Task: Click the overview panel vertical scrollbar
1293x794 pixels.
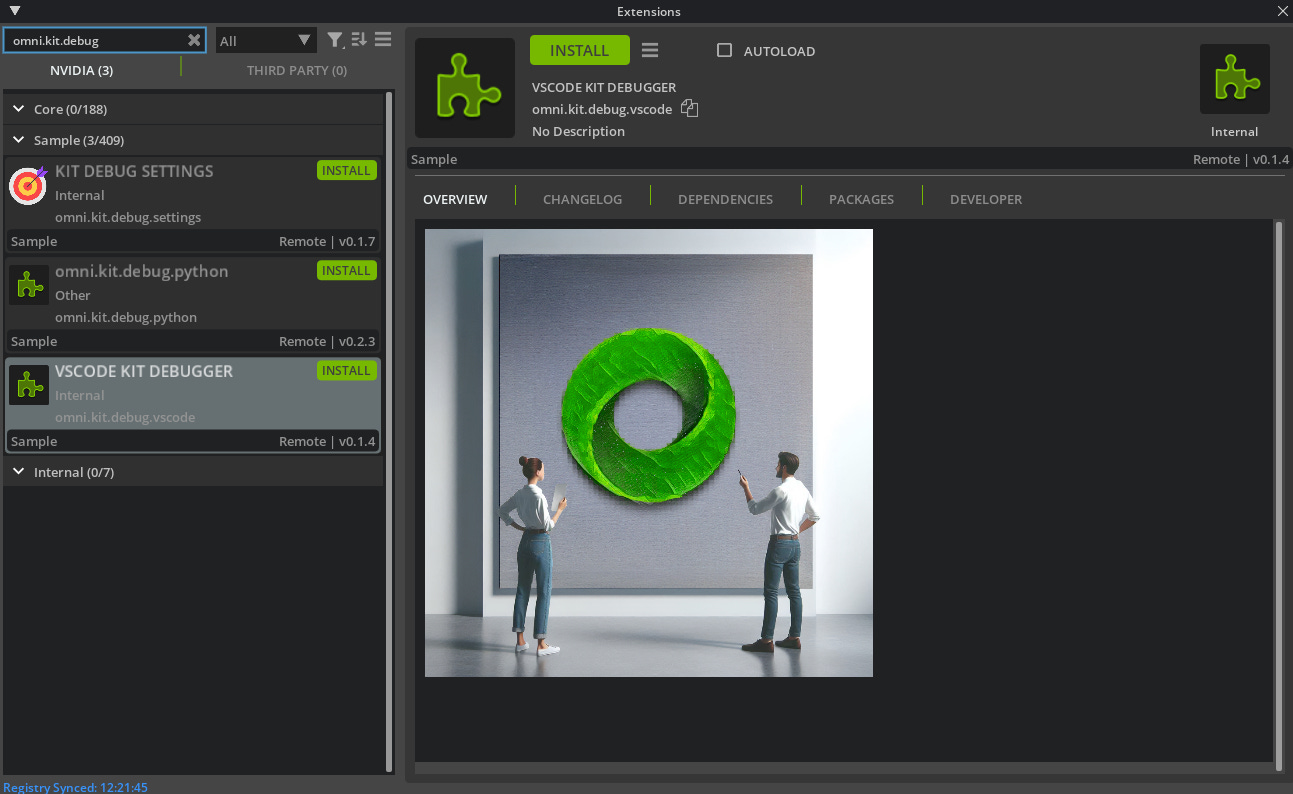Action: click(1278, 494)
